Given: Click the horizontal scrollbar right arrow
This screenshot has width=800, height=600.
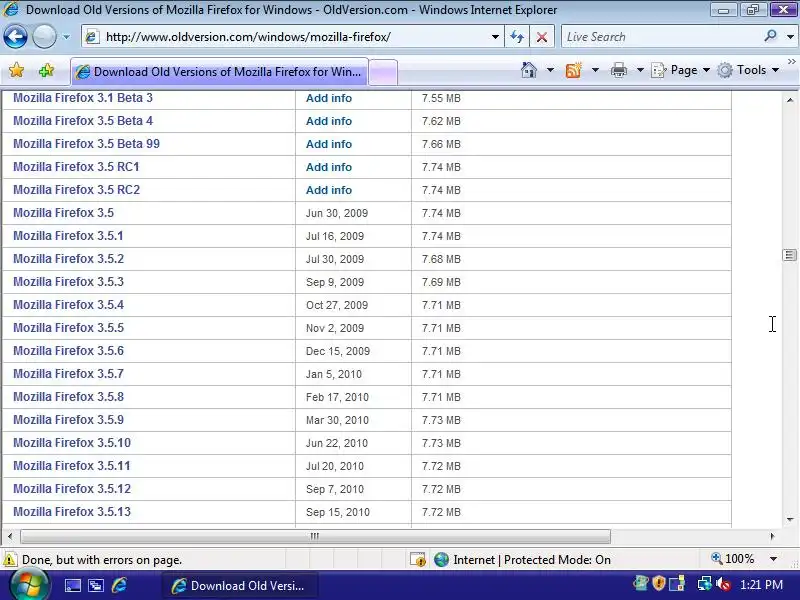Looking at the screenshot, I should pyautogui.click(x=772, y=536).
